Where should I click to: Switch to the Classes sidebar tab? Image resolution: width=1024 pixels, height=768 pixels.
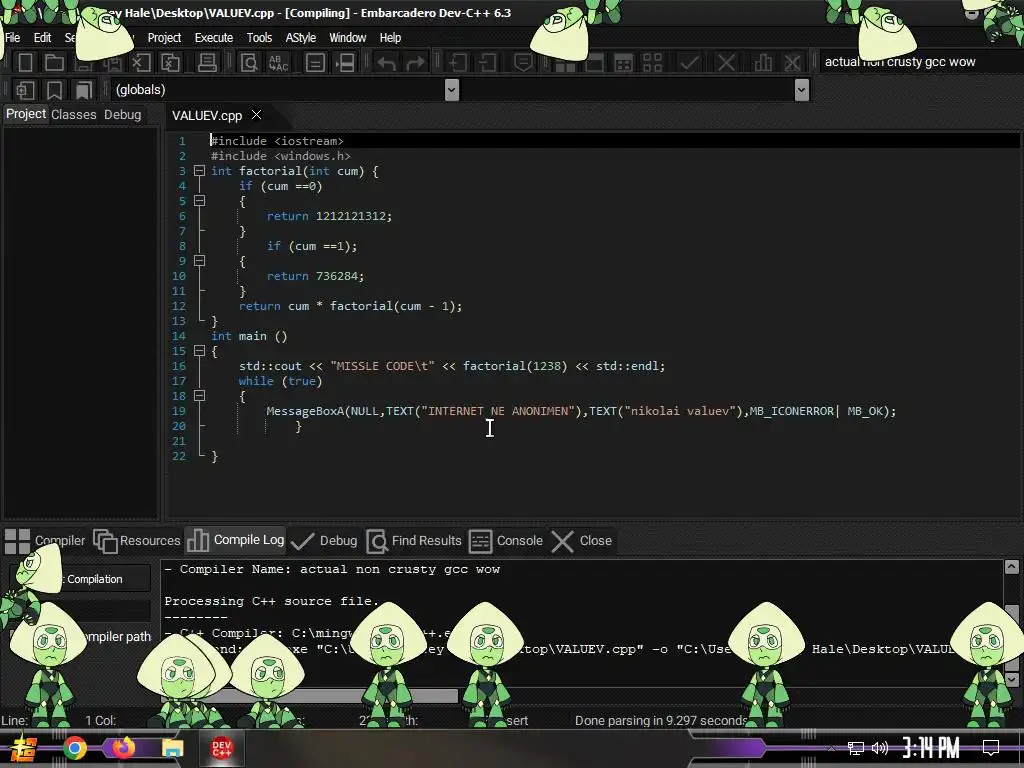pyautogui.click(x=74, y=115)
